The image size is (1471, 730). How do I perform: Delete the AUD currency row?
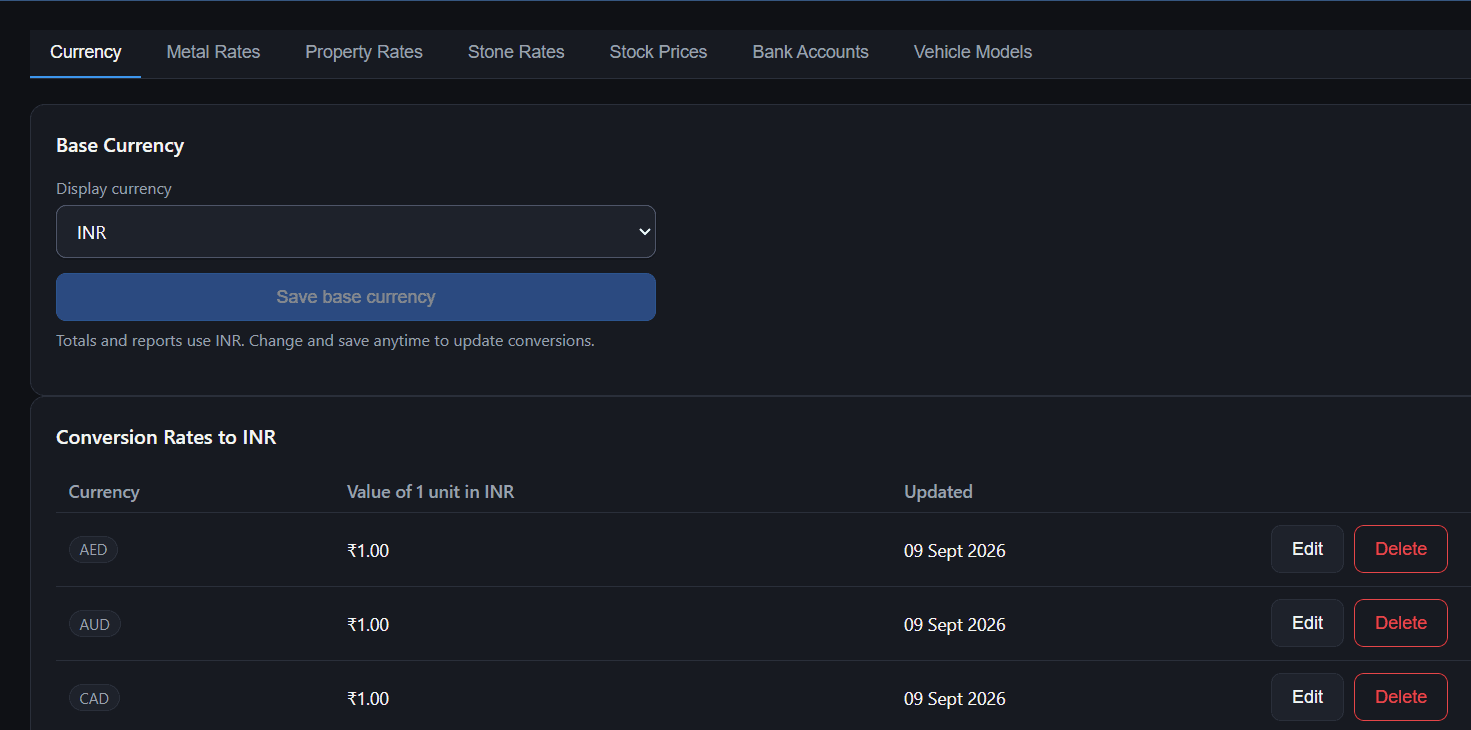pyautogui.click(x=1401, y=623)
